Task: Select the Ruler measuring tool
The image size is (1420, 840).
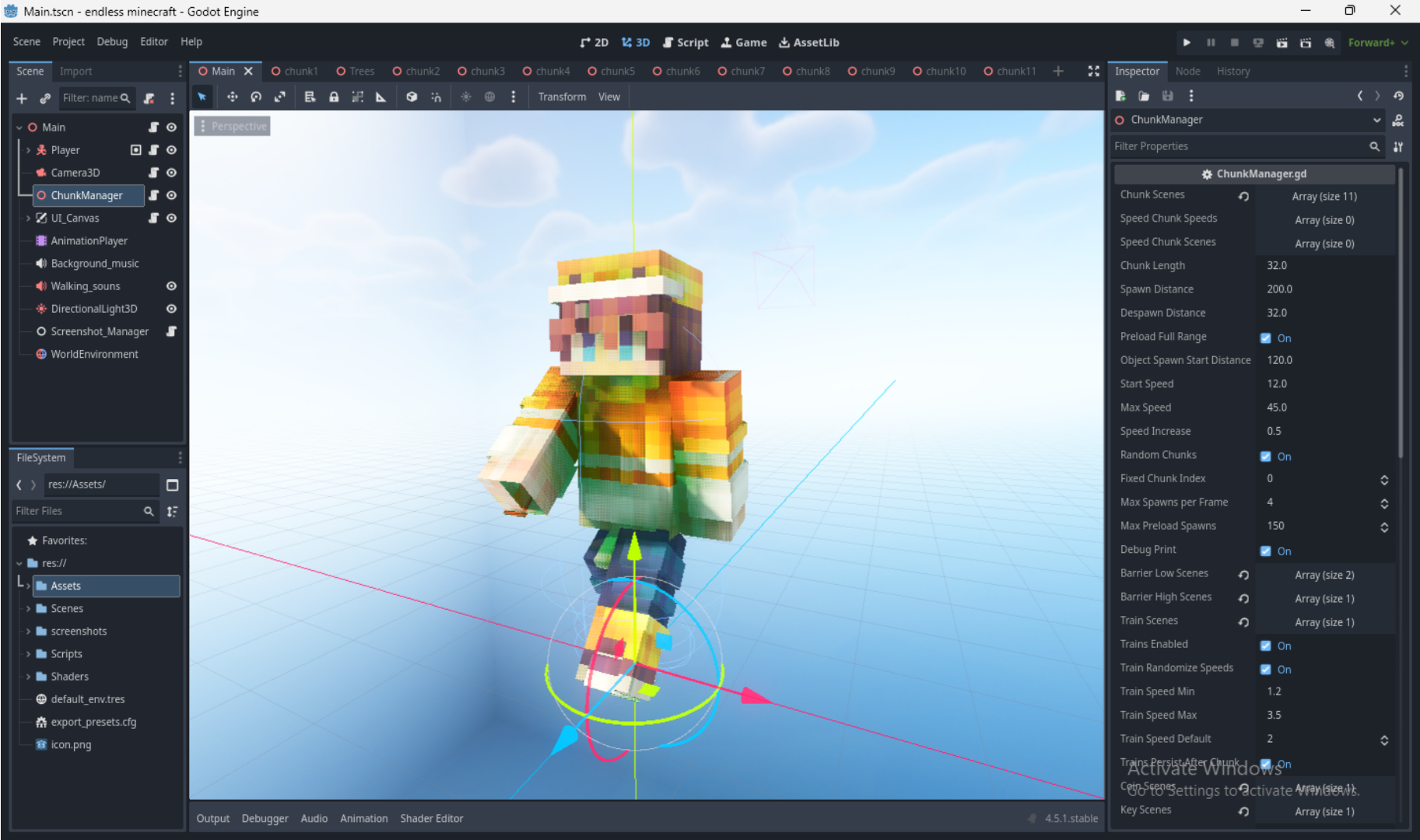Action: click(380, 96)
